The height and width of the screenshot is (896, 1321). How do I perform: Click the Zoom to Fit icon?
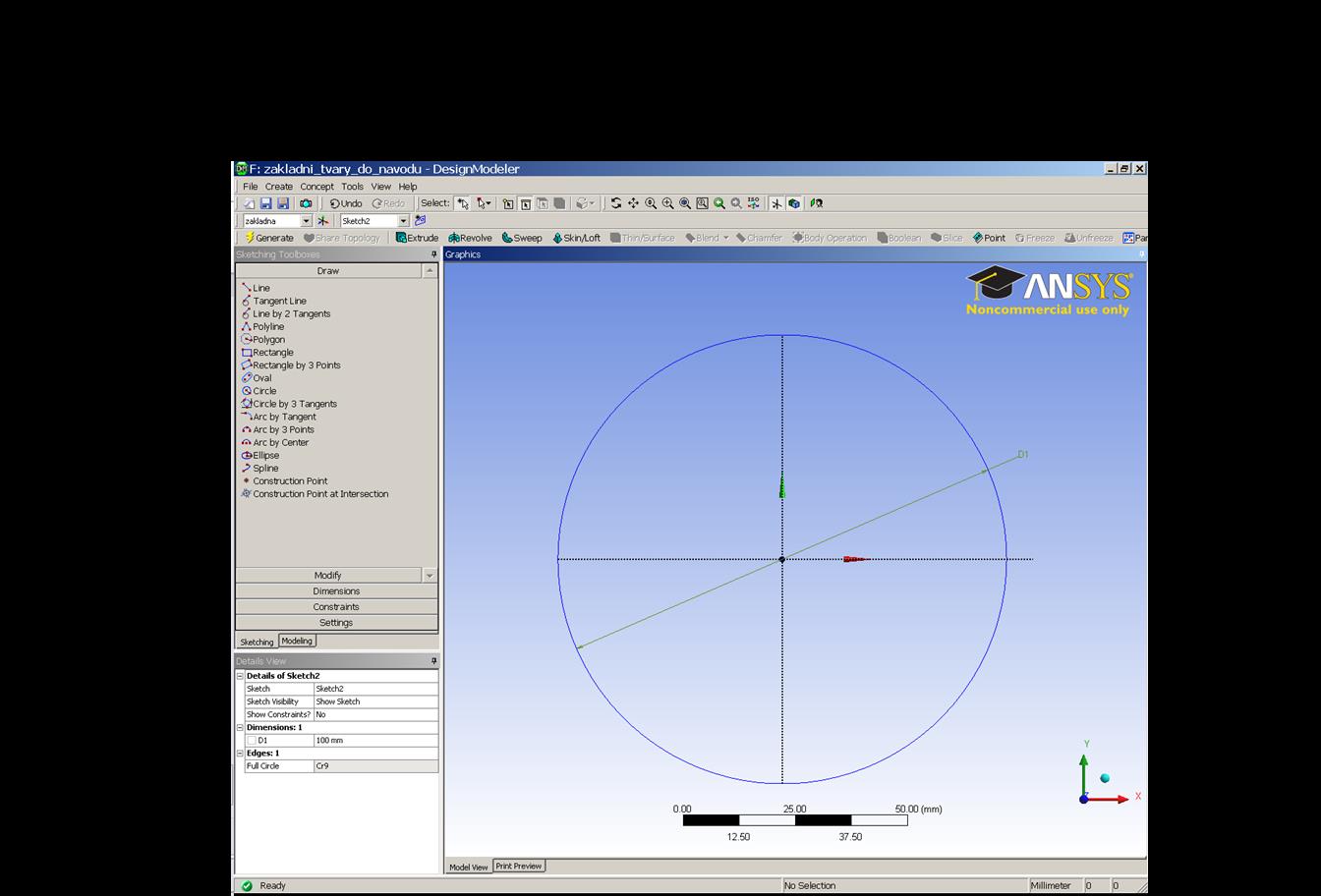coord(685,203)
